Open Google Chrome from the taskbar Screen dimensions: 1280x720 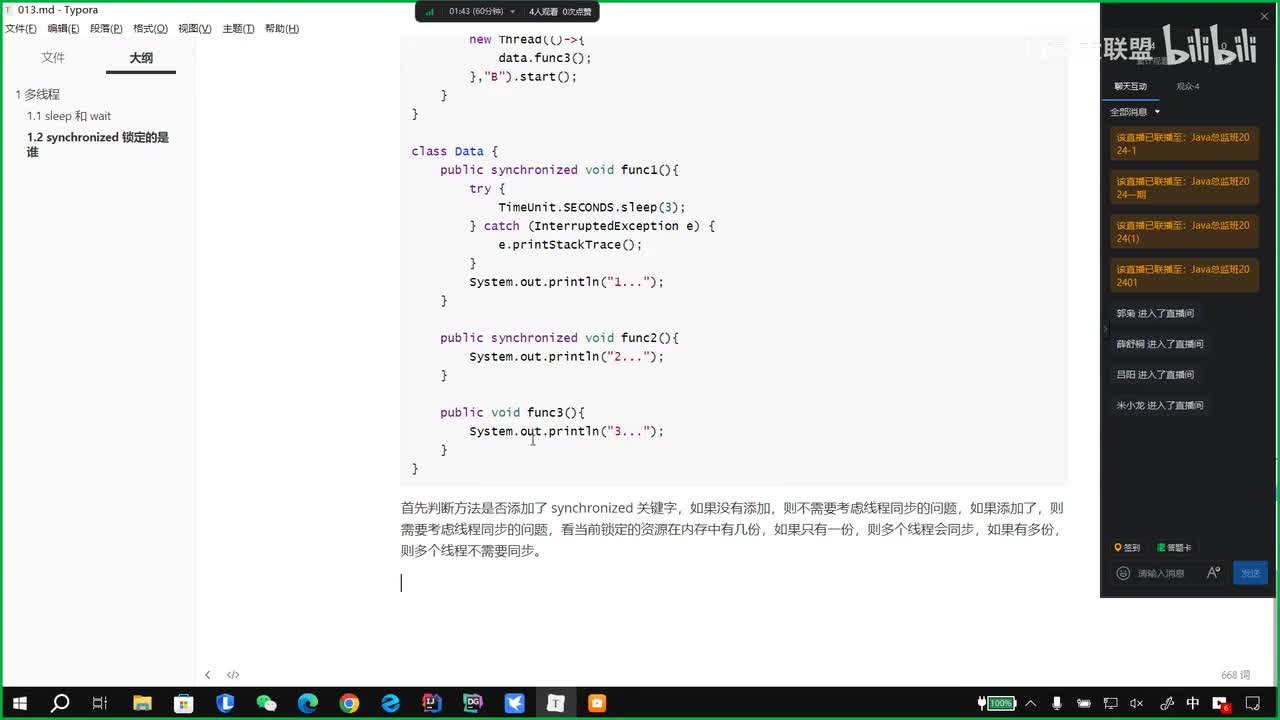tap(349, 703)
